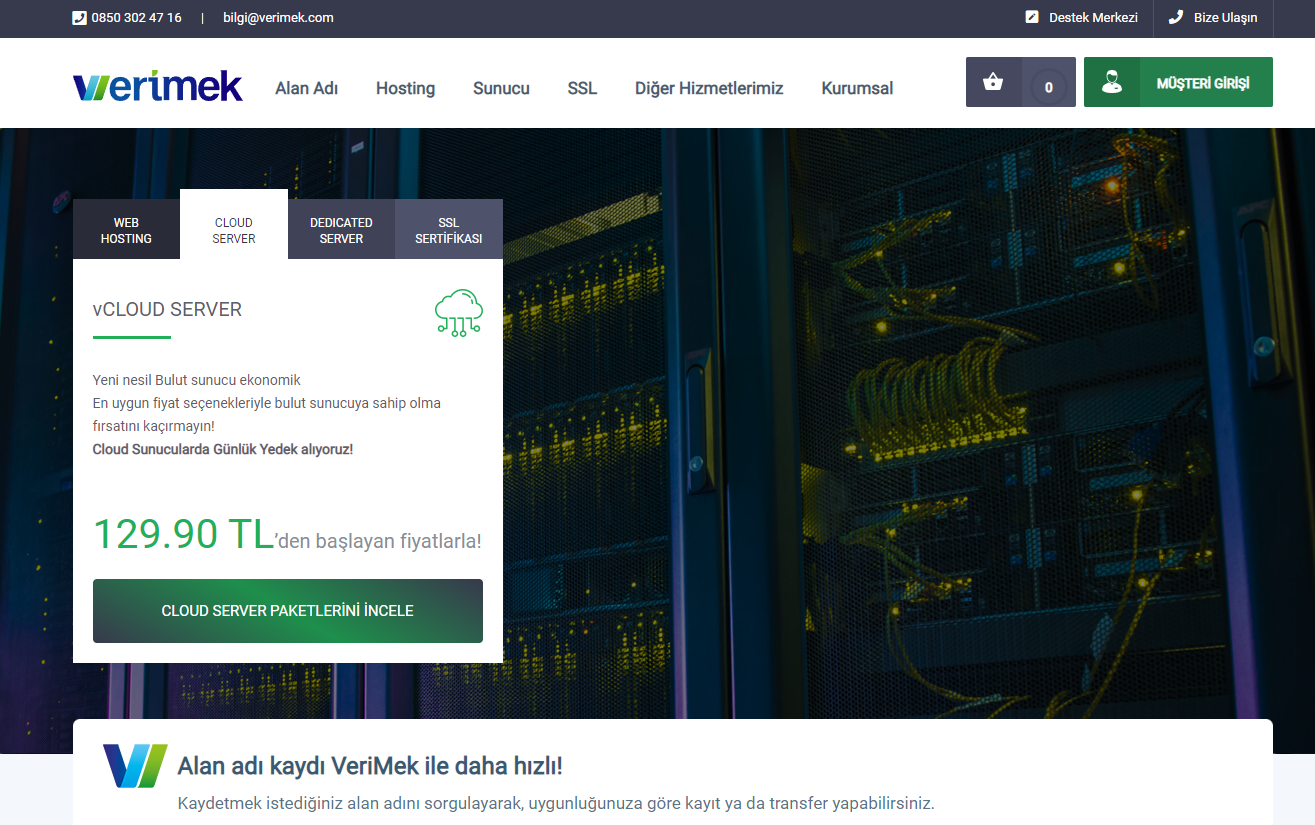Call the number 0850 302 47 16
The height and width of the screenshot is (825, 1315).
point(136,18)
